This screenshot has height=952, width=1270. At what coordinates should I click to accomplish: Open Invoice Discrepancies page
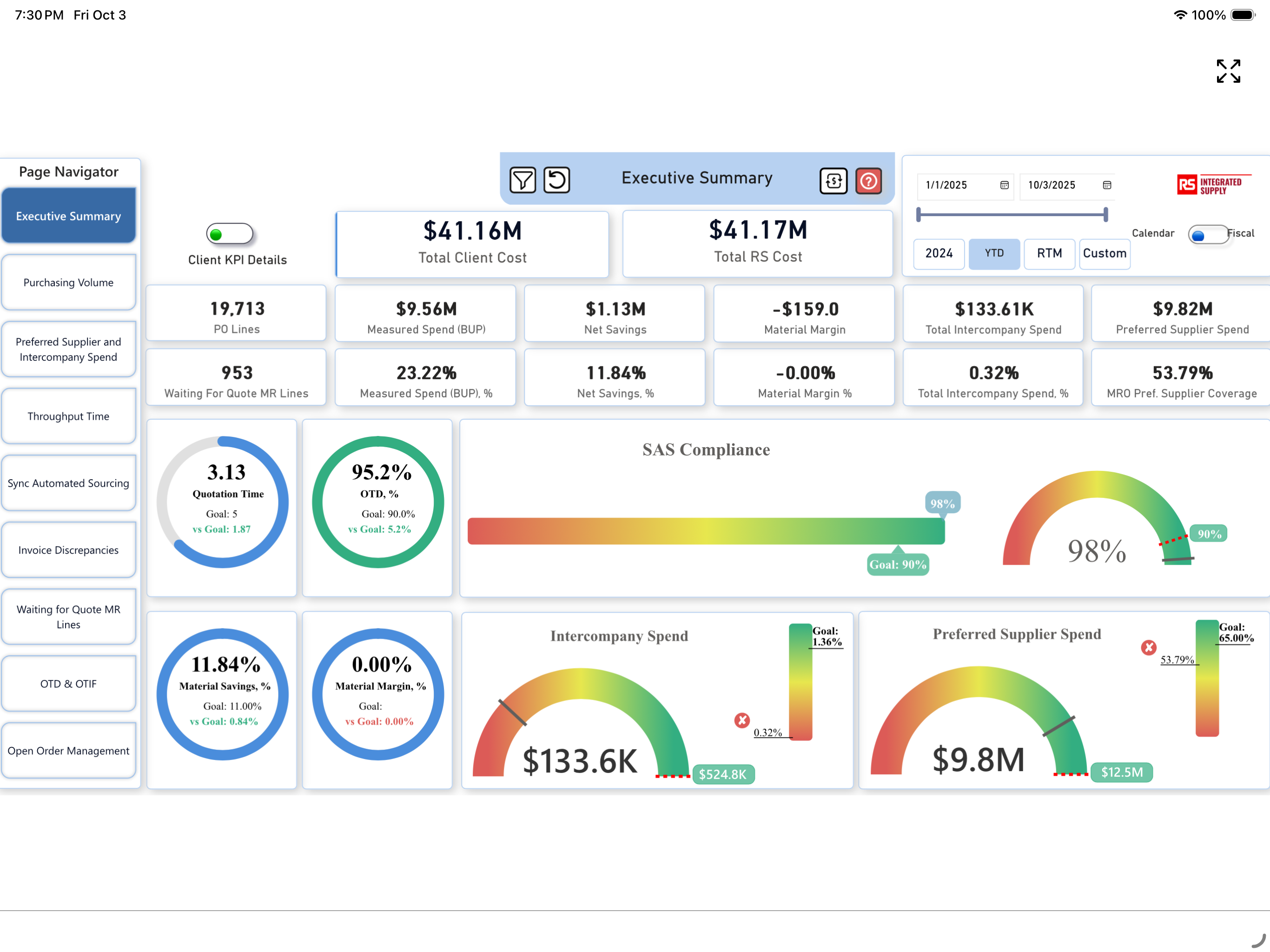68,550
